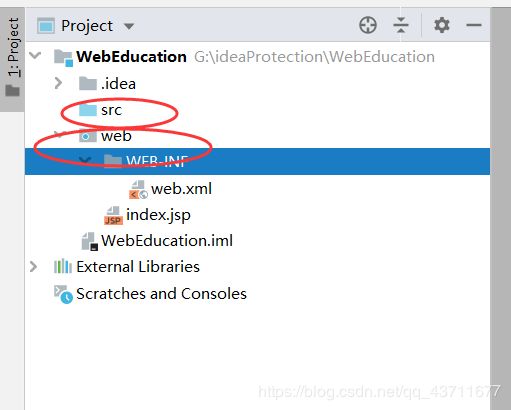Select the web.xml file
The width and height of the screenshot is (511, 410).
(181, 189)
